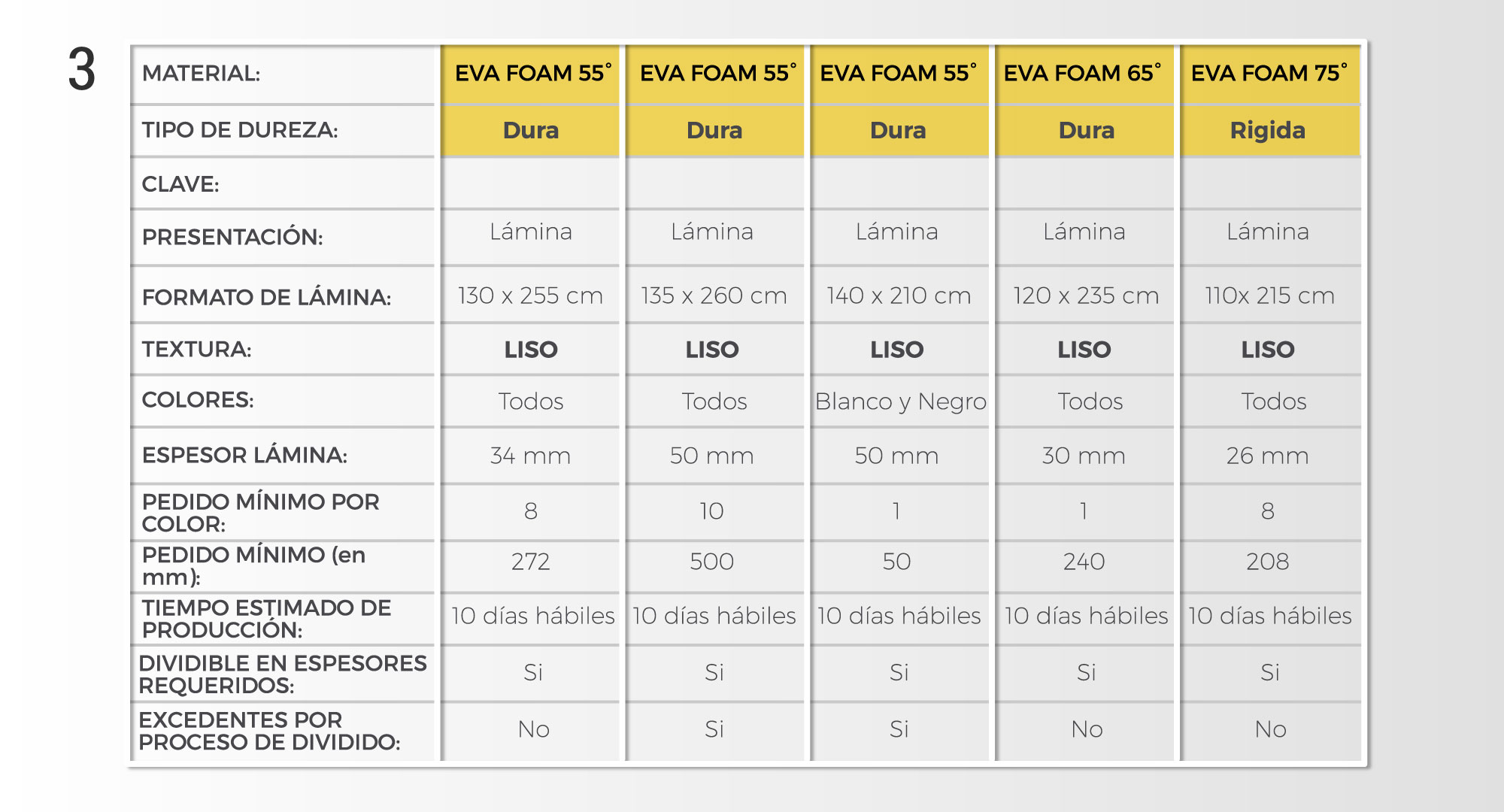This screenshot has width=1504, height=812.
Task: Click the ESPESOR LÁMINA: row label
Action: point(244,455)
